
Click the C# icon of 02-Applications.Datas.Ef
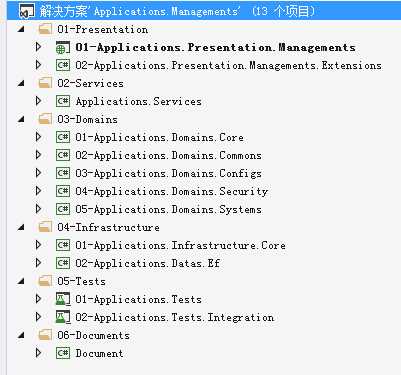(63, 263)
